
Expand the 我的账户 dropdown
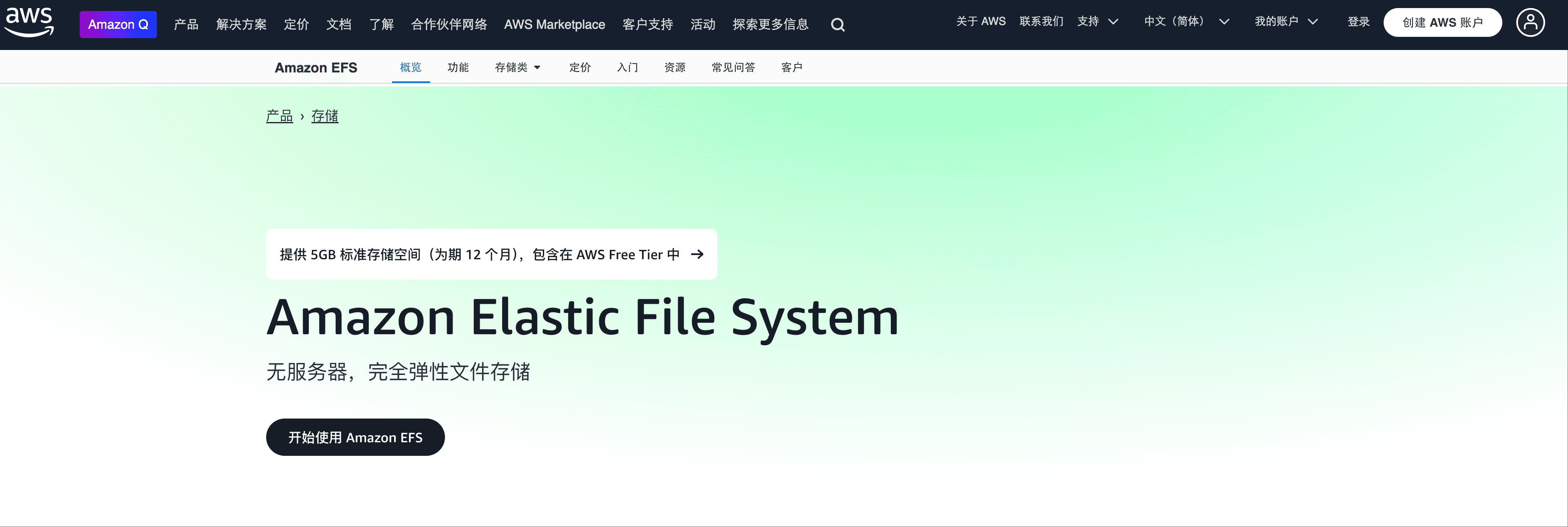pyautogui.click(x=1286, y=22)
